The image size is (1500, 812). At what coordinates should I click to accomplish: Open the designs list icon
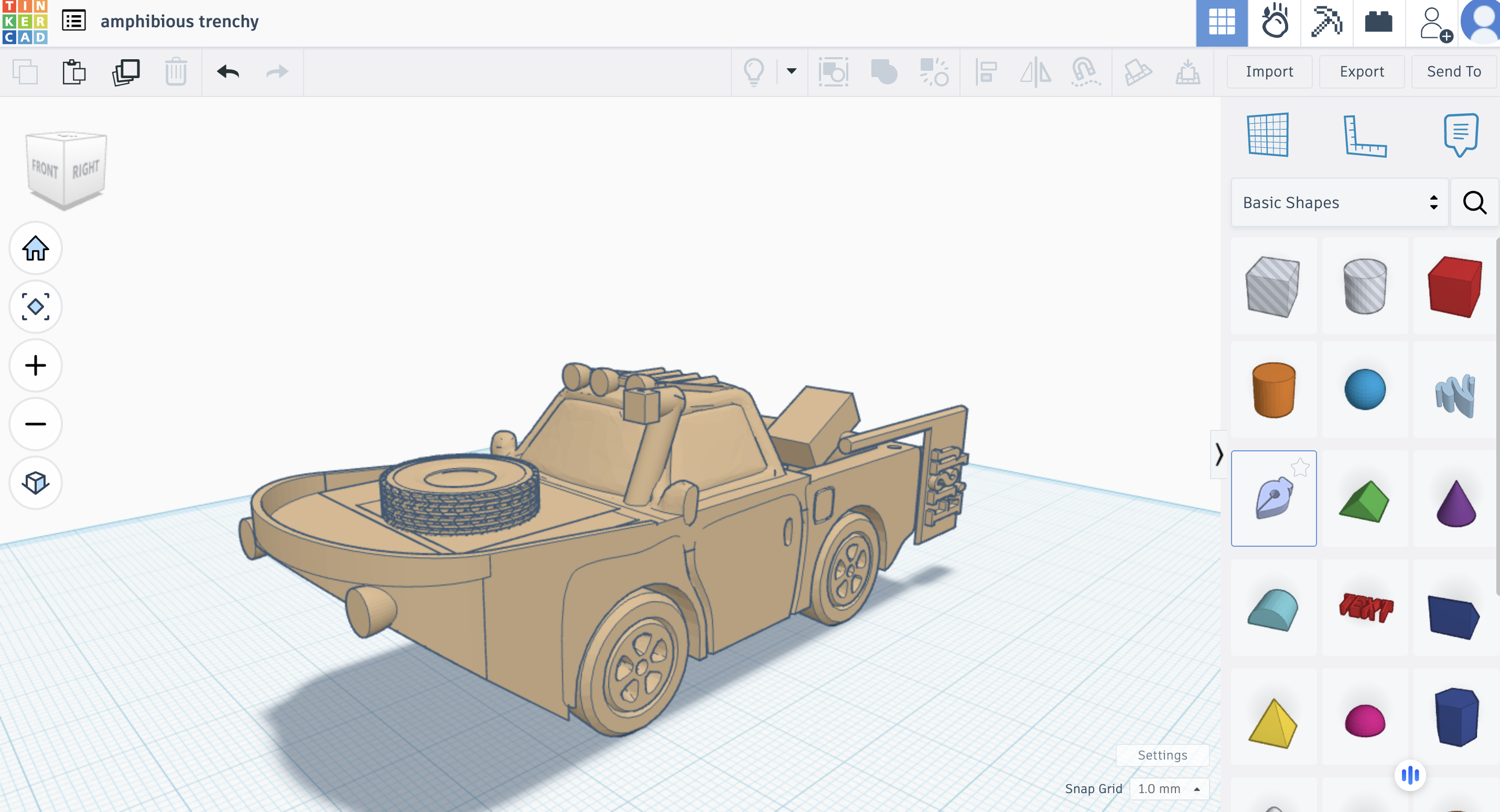coord(74,21)
